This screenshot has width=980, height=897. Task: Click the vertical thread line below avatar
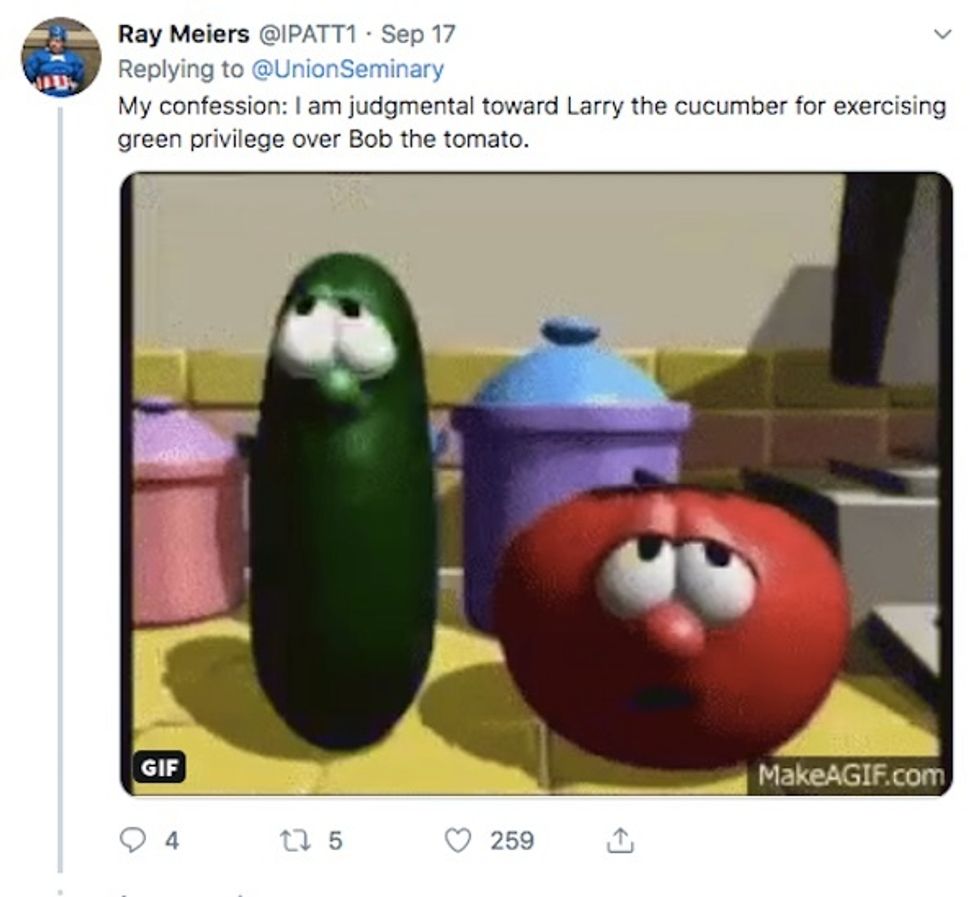click(x=60, y=480)
